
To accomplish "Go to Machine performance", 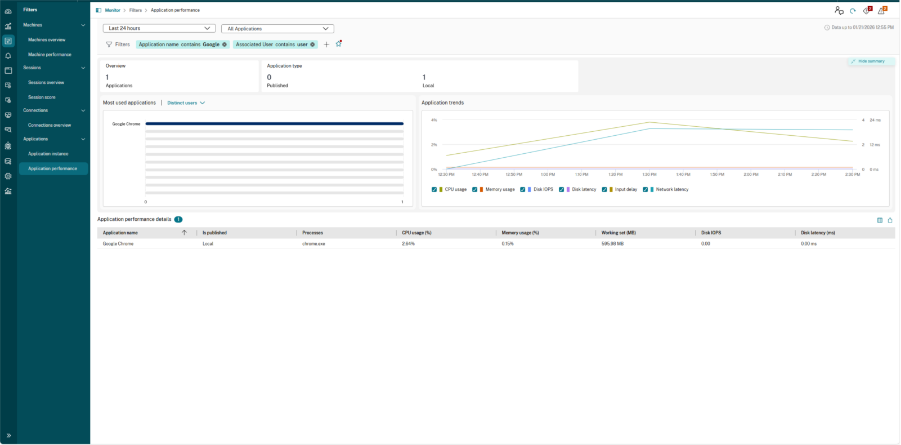I will pyautogui.click(x=50, y=55).
